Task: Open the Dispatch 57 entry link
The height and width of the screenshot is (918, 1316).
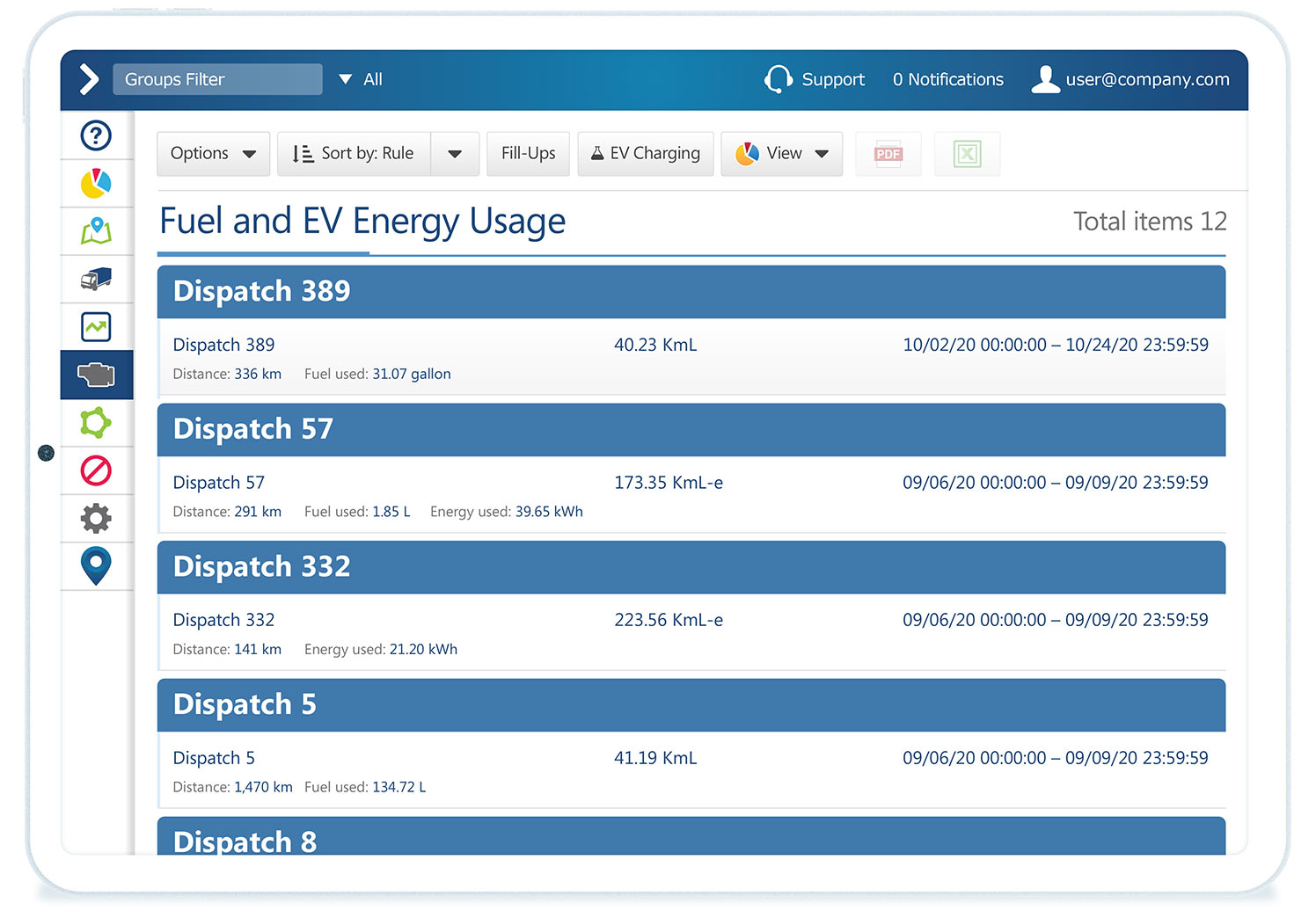Action: (219, 483)
